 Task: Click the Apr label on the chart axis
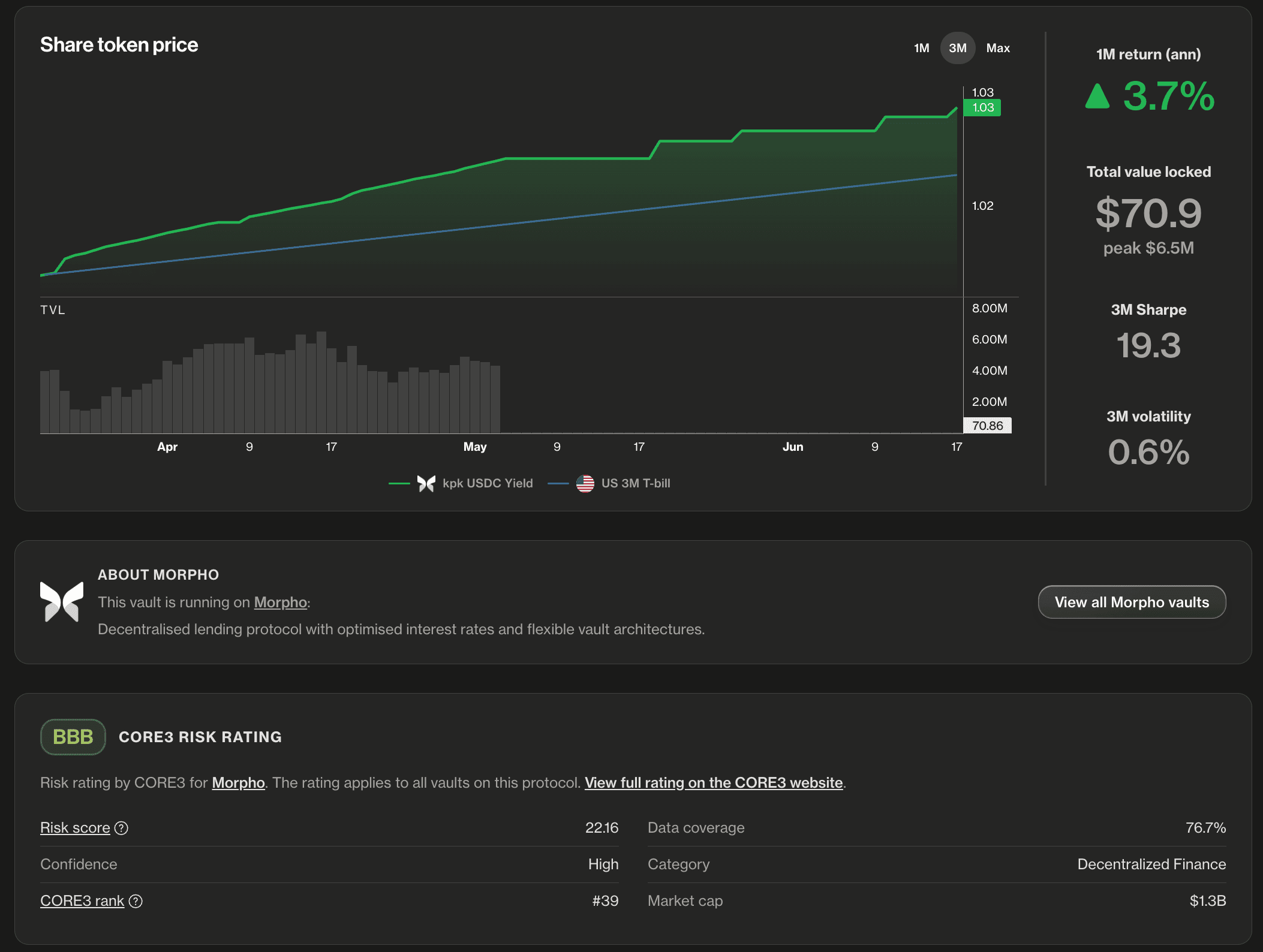[x=167, y=447]
